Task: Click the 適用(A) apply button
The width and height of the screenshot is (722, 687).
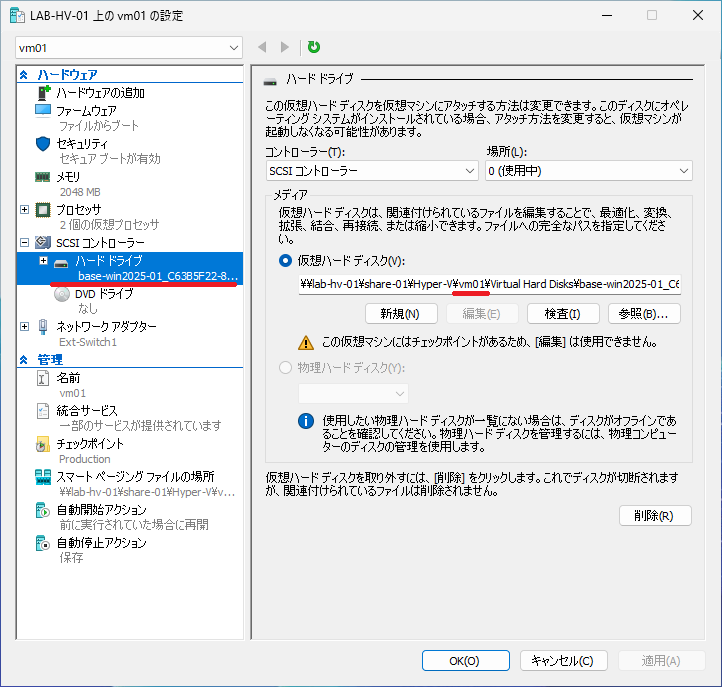Action: 662,661
